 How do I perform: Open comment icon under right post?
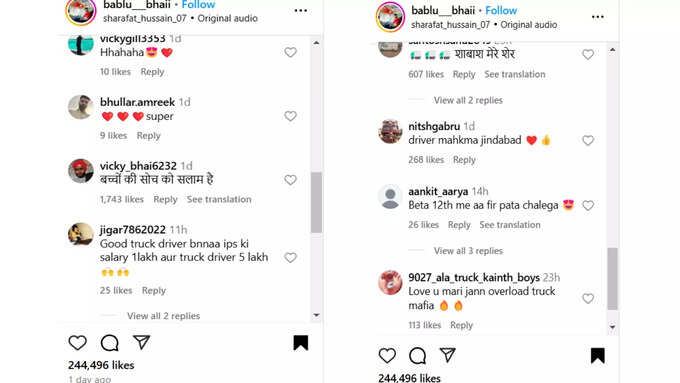pos(418,356)
